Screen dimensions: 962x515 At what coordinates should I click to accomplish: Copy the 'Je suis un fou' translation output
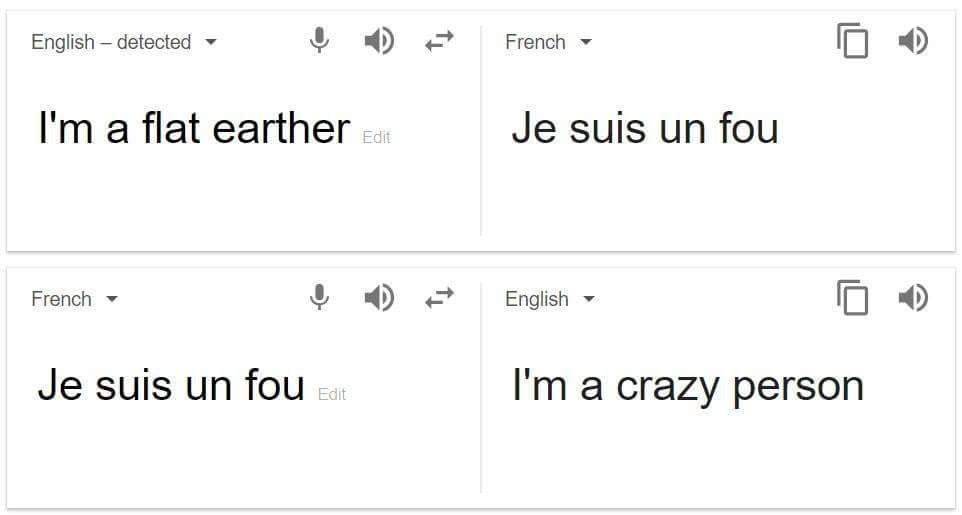(x=852, y=41)
